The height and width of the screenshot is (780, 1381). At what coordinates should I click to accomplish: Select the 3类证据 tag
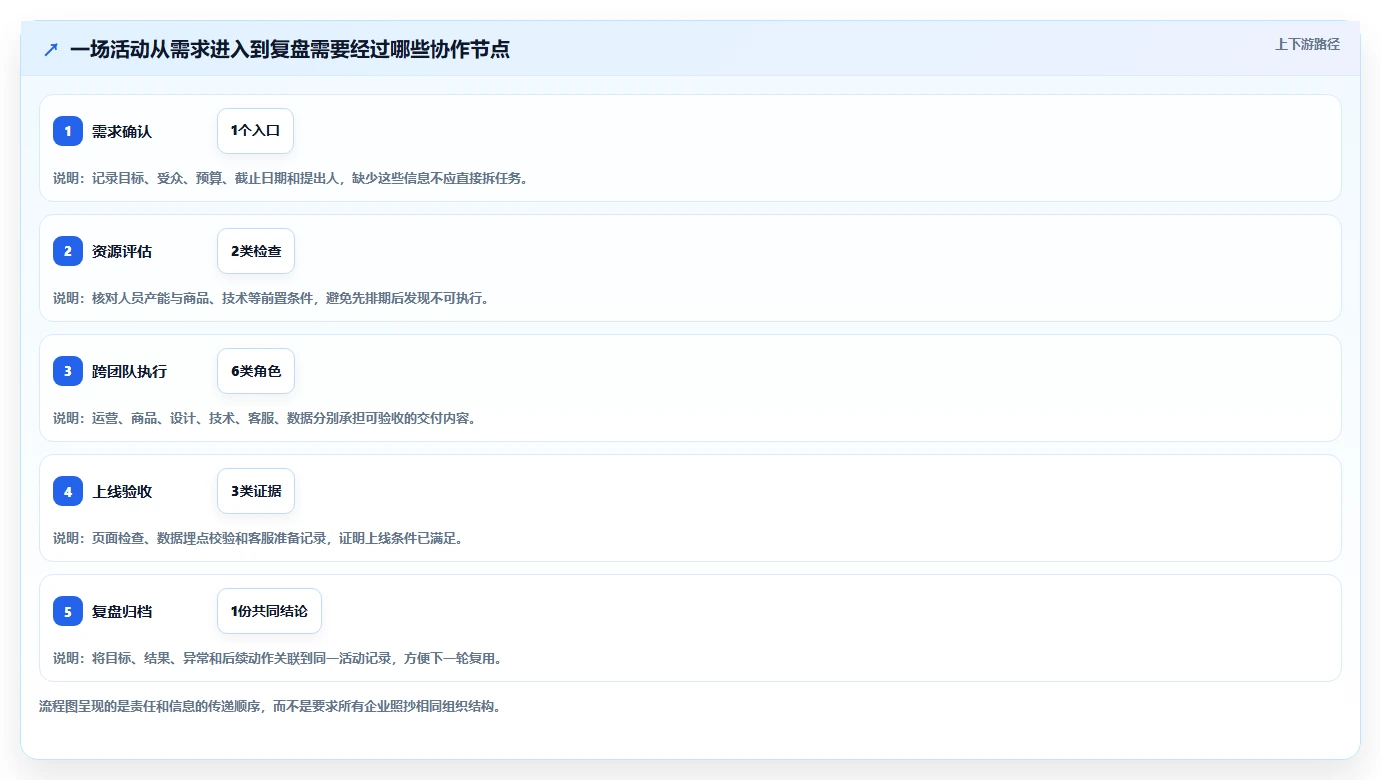(256, 491)
